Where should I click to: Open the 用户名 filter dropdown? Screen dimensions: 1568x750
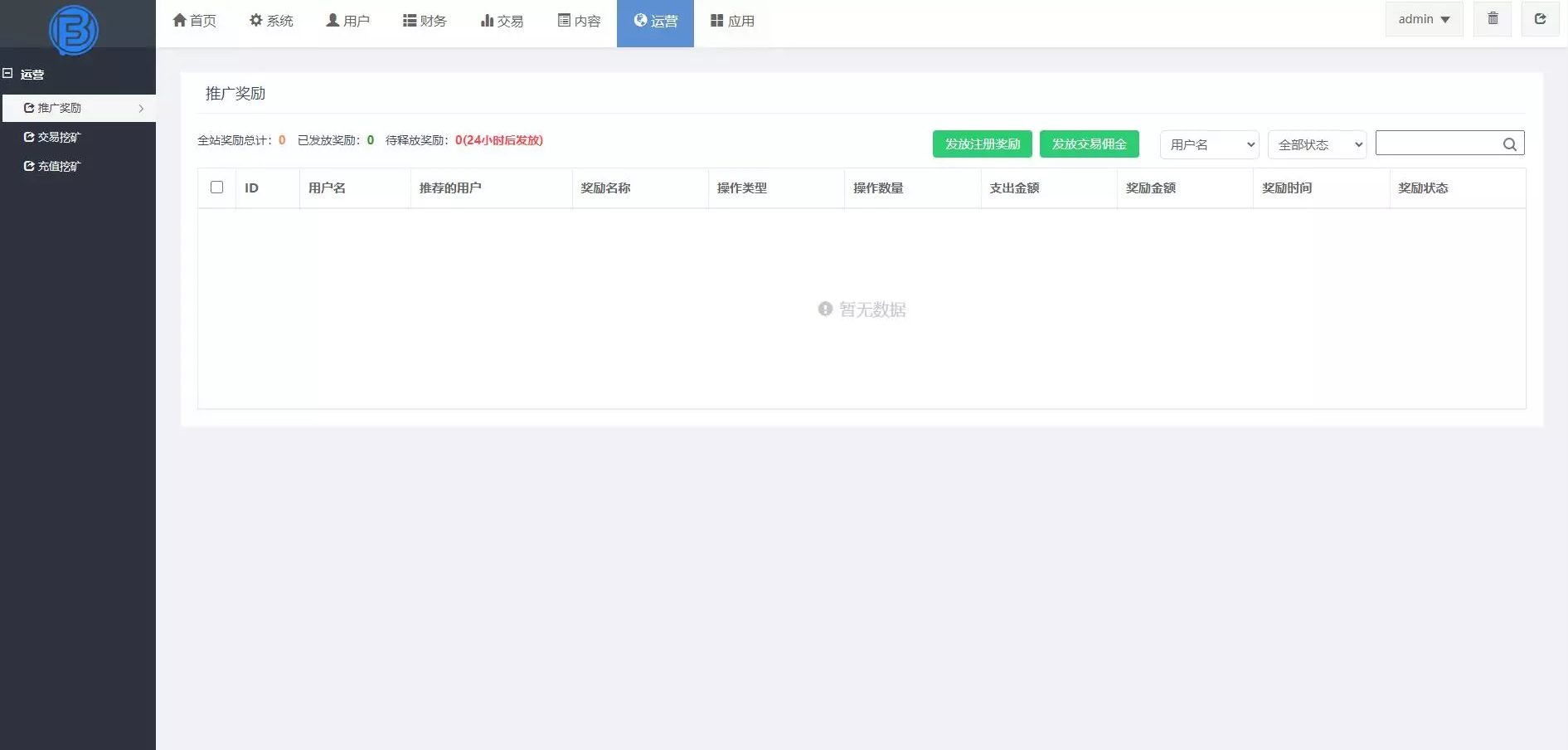tap(1208, 144)
